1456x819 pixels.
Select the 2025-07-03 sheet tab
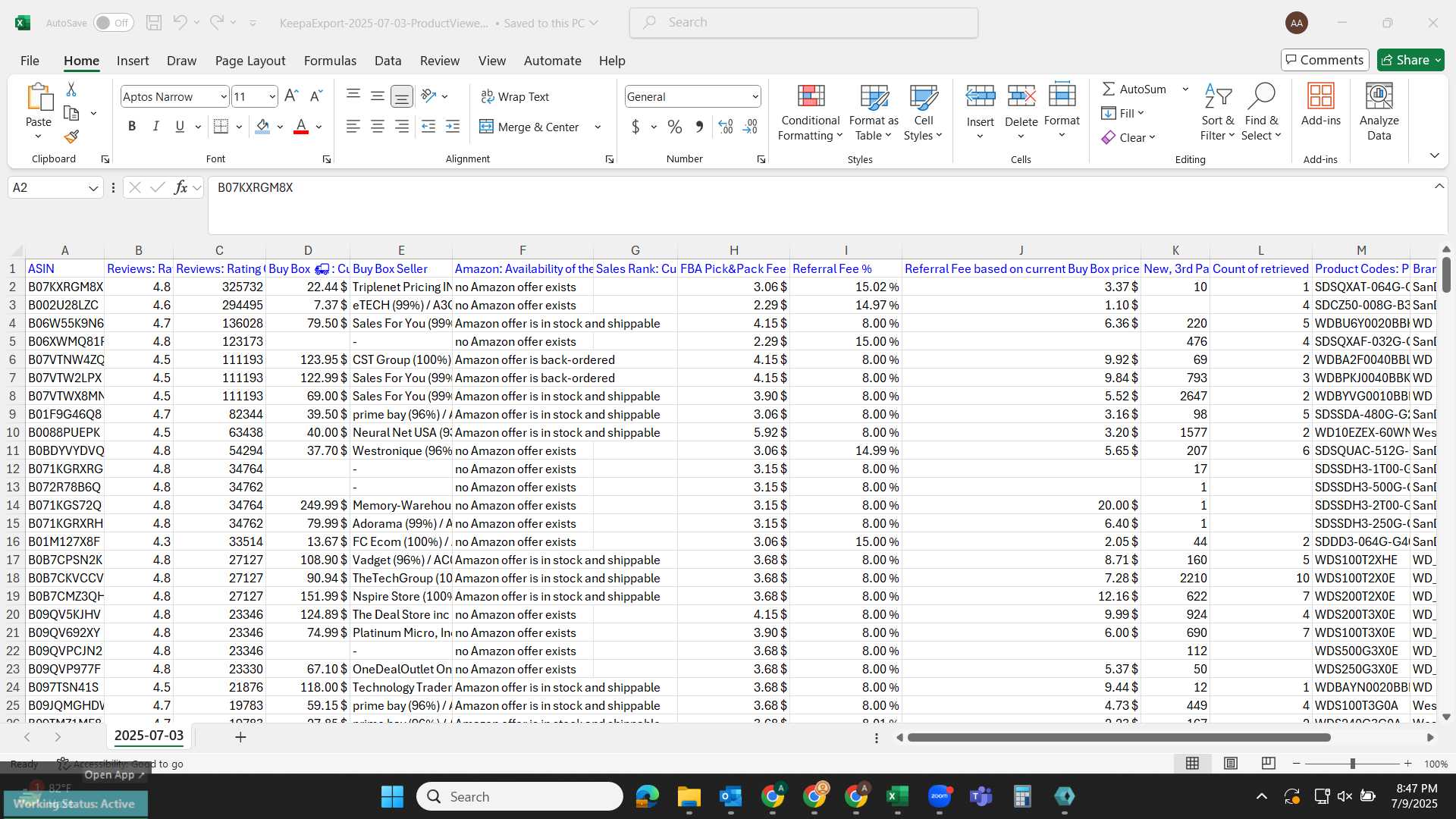pyautogui.click(x=149, y=736)
